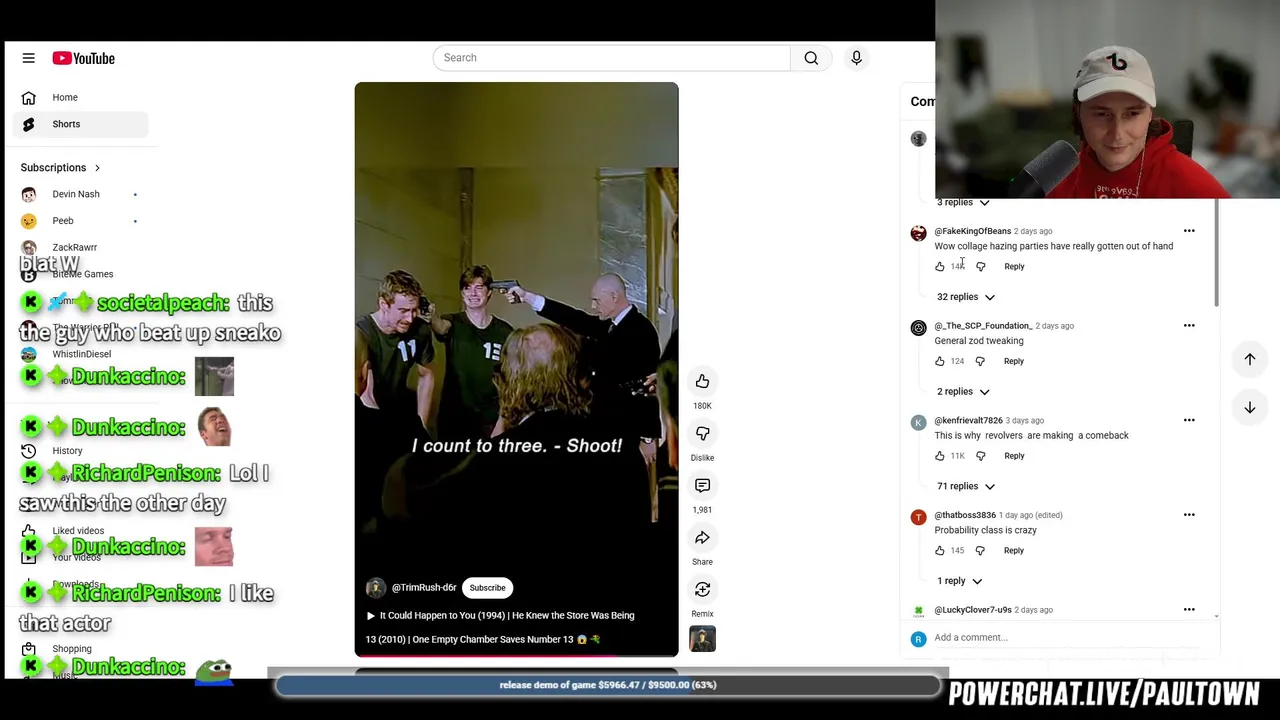Dislike the short video

click(702, 433)
